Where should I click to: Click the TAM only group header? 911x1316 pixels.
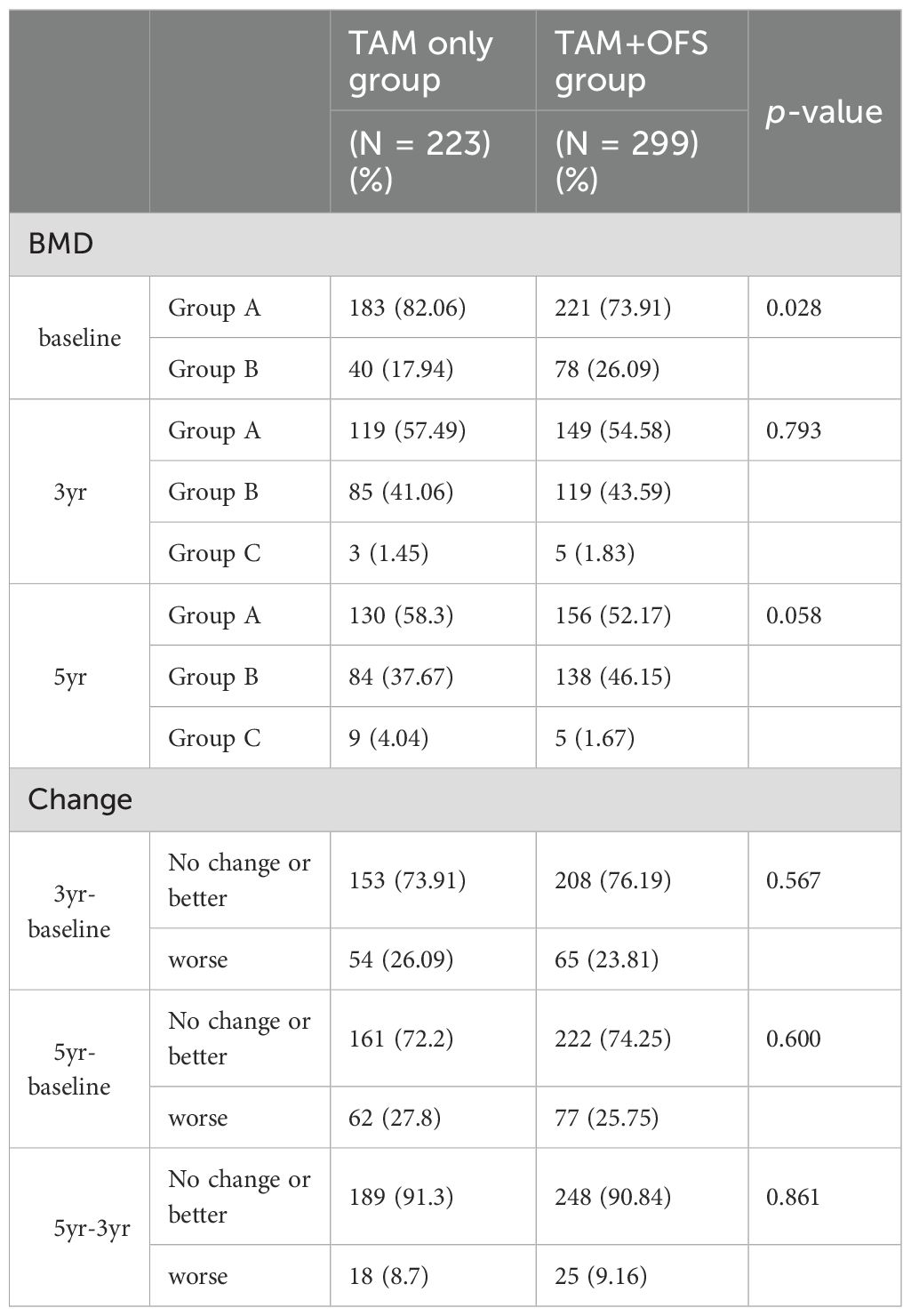coord(420,61)
